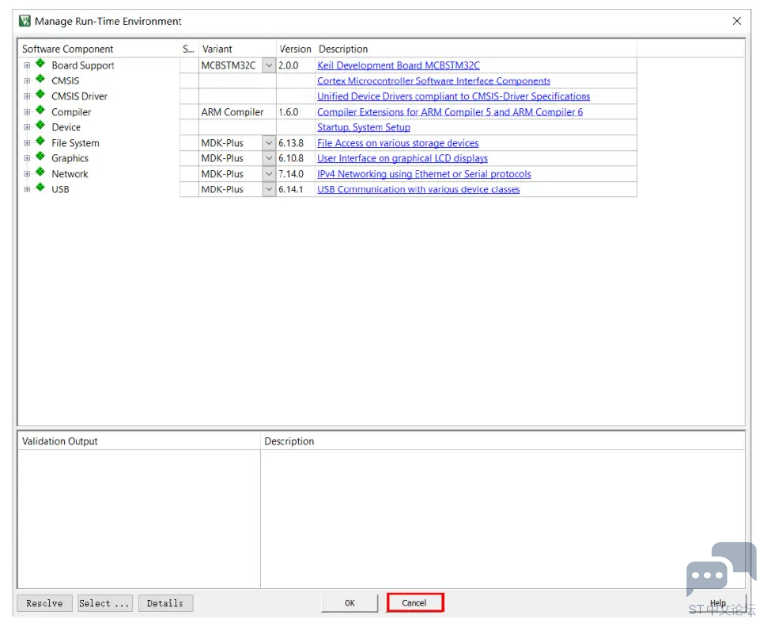Click the green diamond icon beside Compiler
The width and height of the screenshot is (765, 625).
pyautogui.click(x=40, y=110)
